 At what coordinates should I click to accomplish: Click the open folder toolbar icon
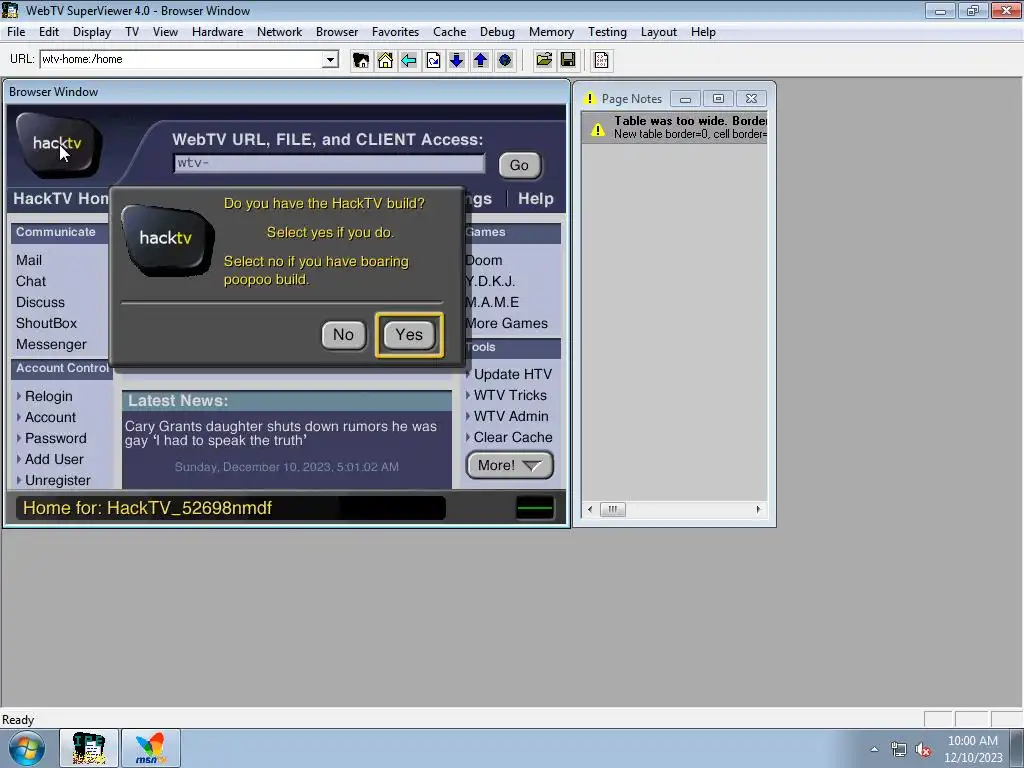click(543, 60)
